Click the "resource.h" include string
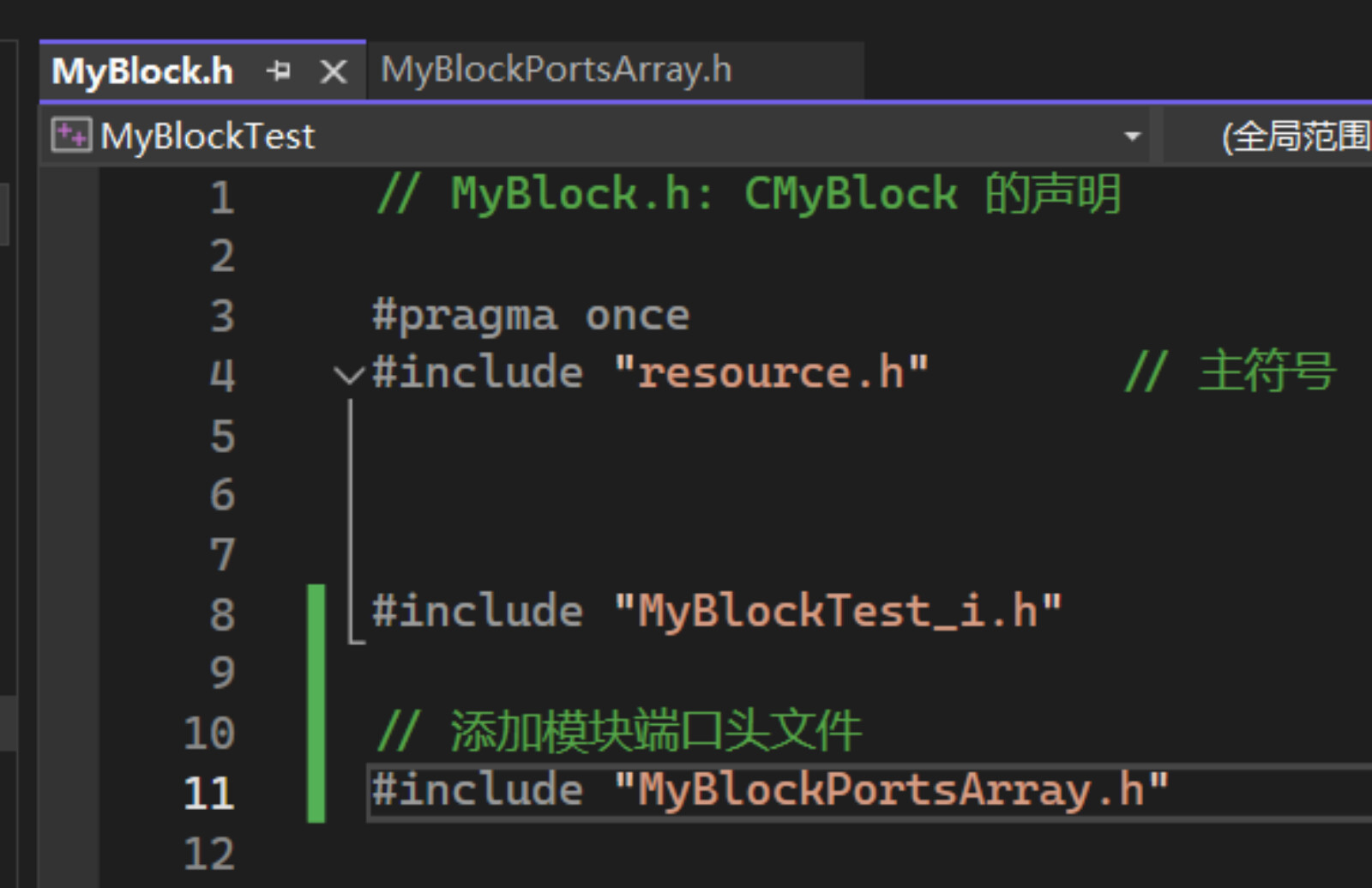The height and width of the screenshot is (888, 1372). (x=772, y=373)
